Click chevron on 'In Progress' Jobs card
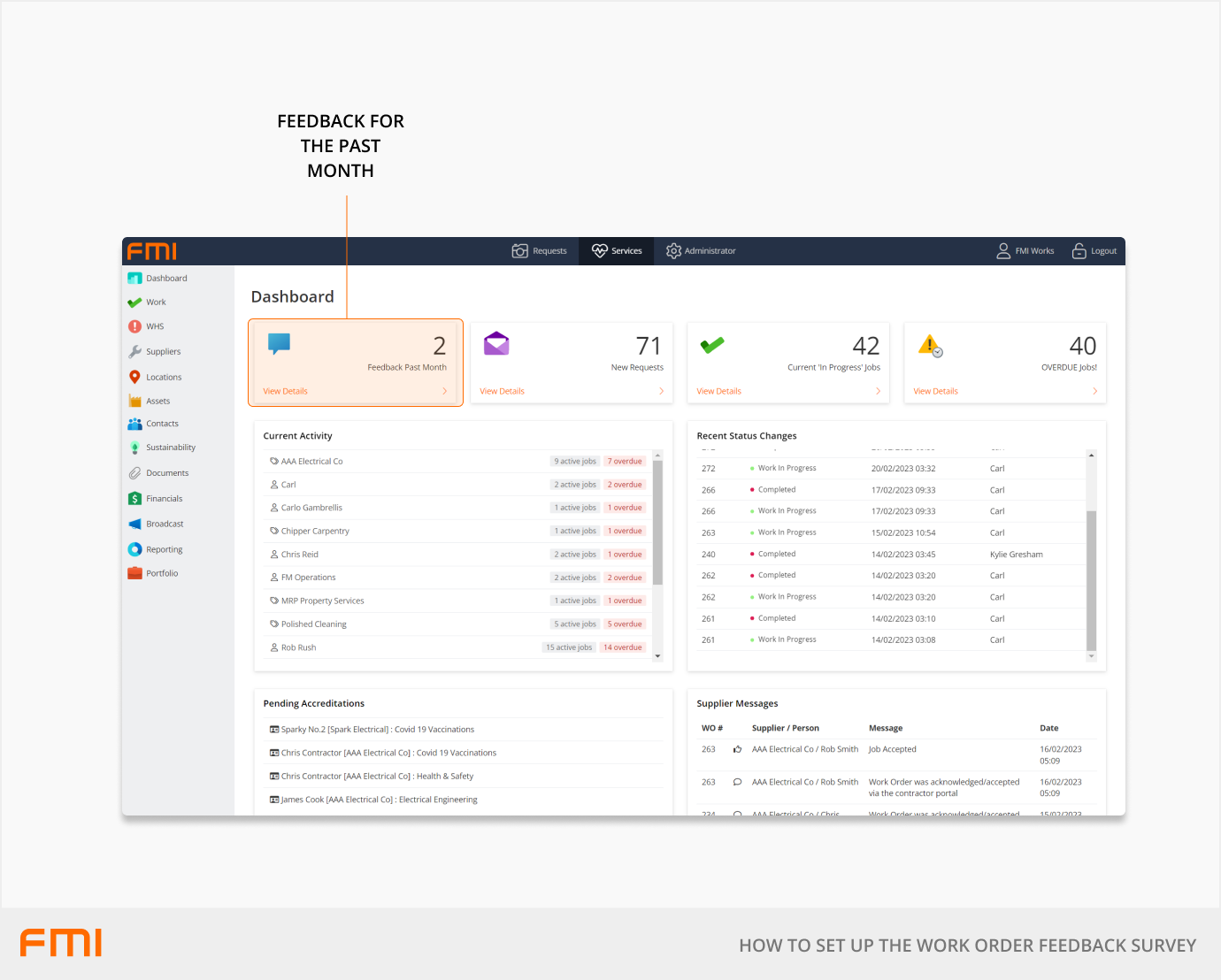Screen dimensions: 1221x980 click(x=878, y=391)
